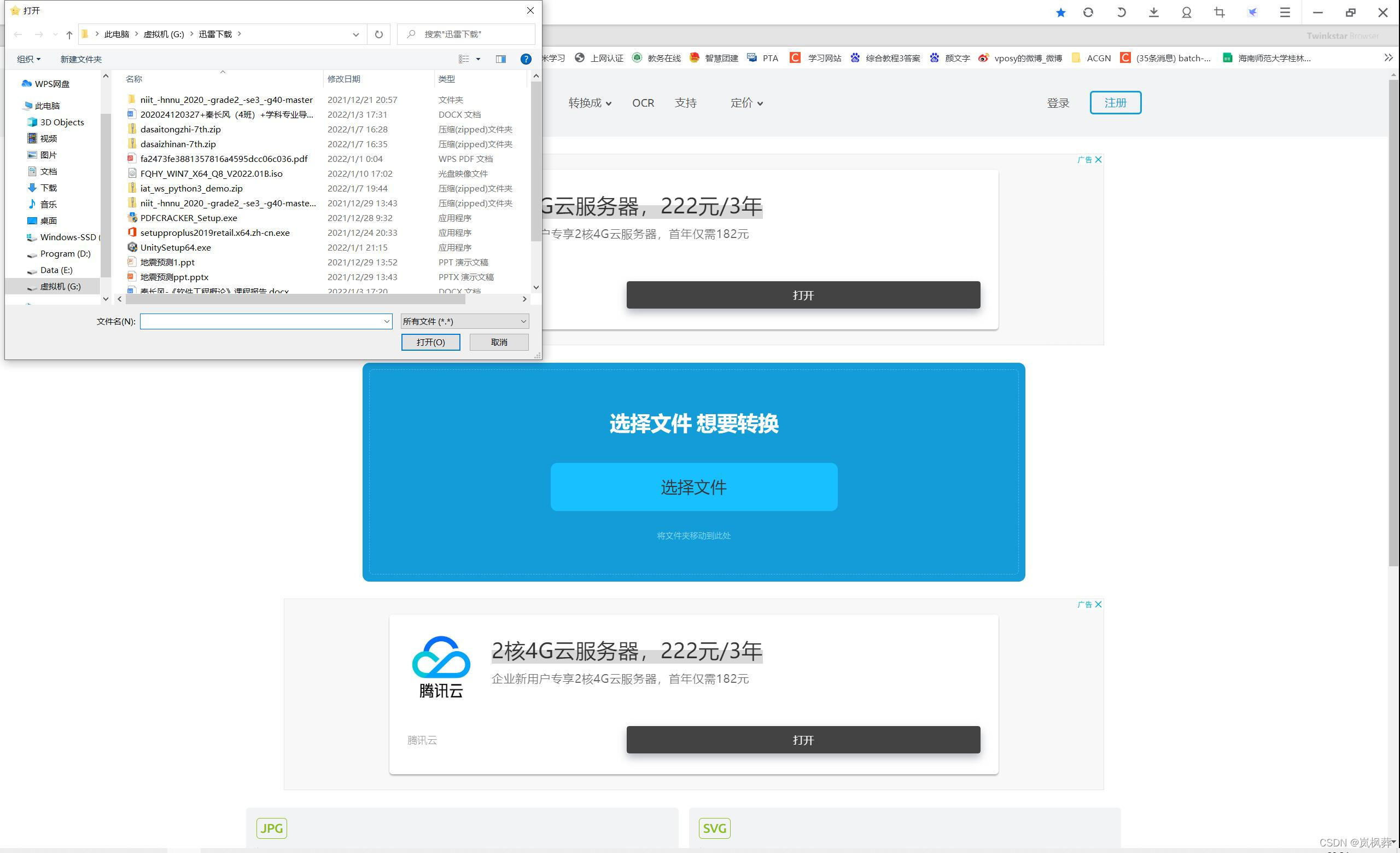
Task: Open the browser hamburger menu
Action: [x=1285, y=13]
